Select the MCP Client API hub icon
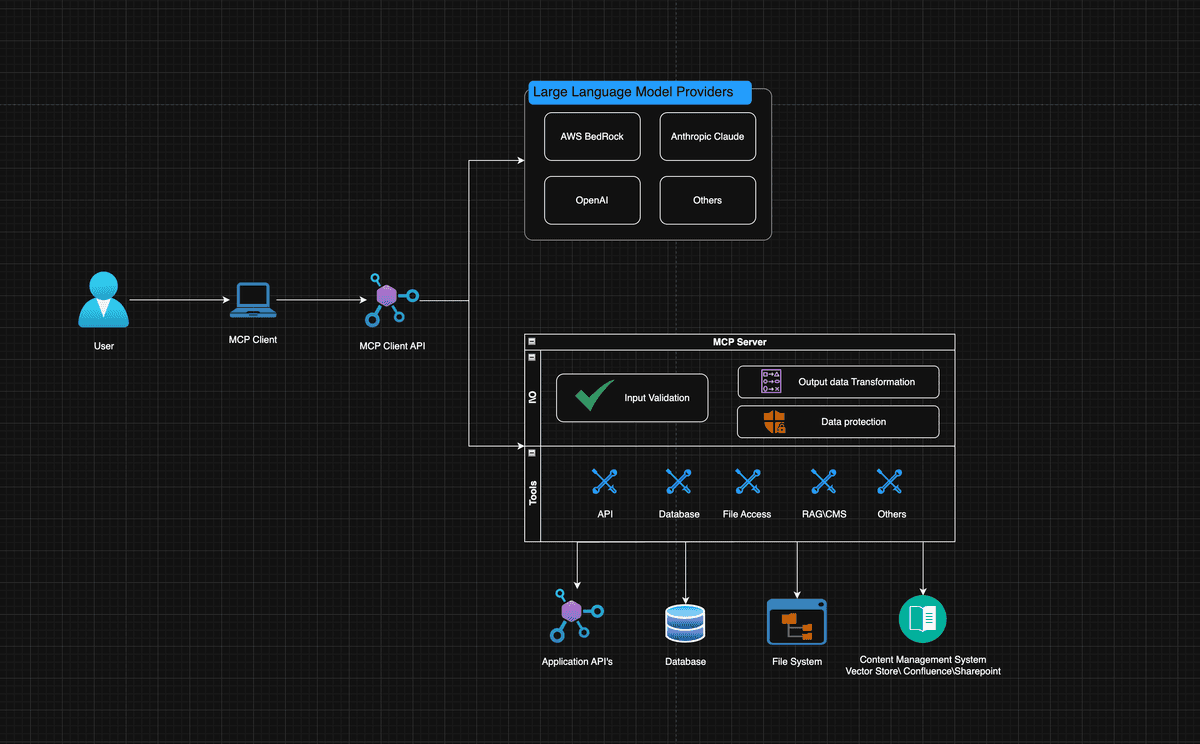Image resolution: width=1200 pixels, height=744 pixels. 392,299
